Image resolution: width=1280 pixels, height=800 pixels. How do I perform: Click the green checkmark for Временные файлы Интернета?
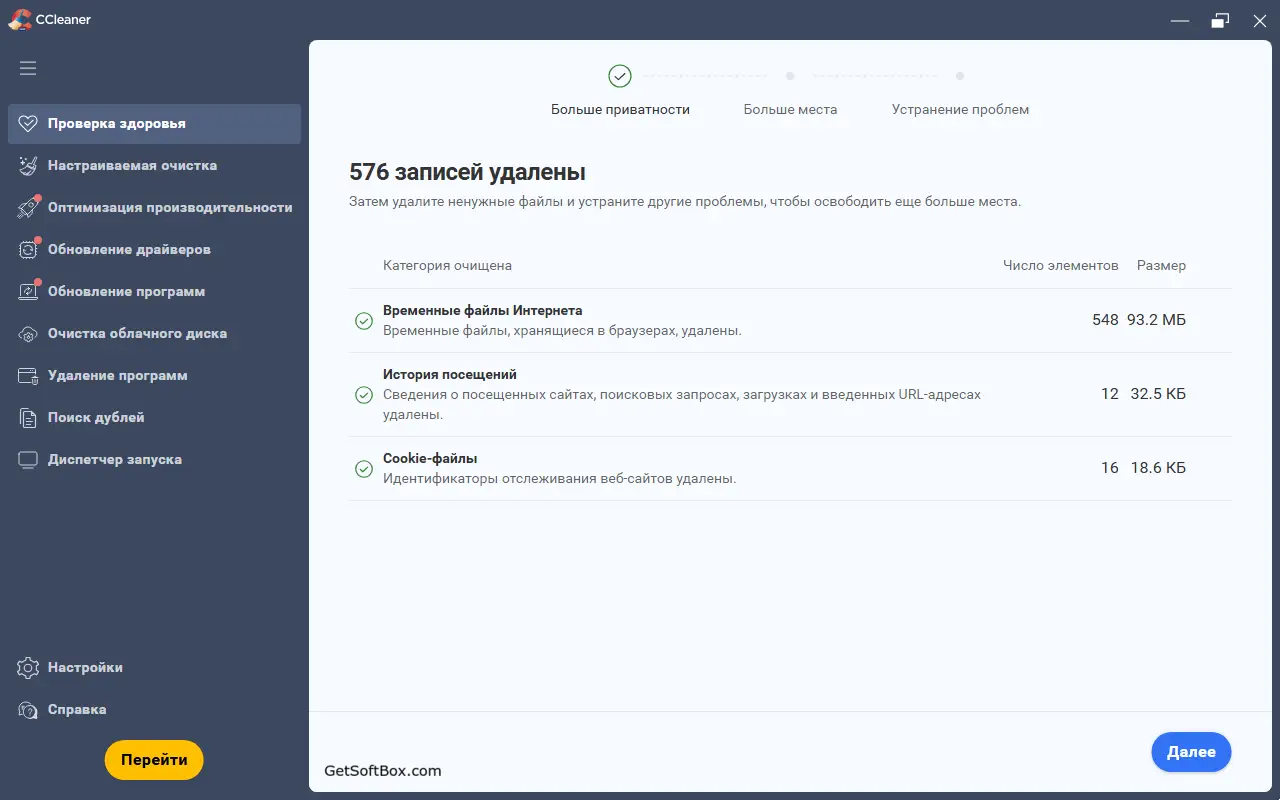tap(364, 321)
